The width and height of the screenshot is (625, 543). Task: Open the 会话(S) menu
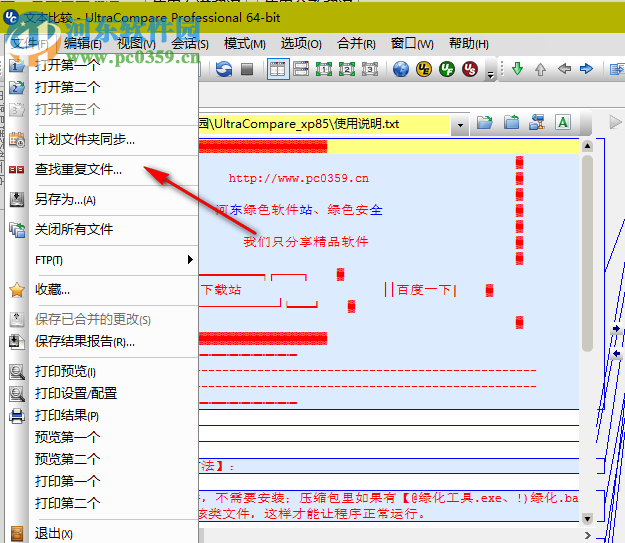190,43
